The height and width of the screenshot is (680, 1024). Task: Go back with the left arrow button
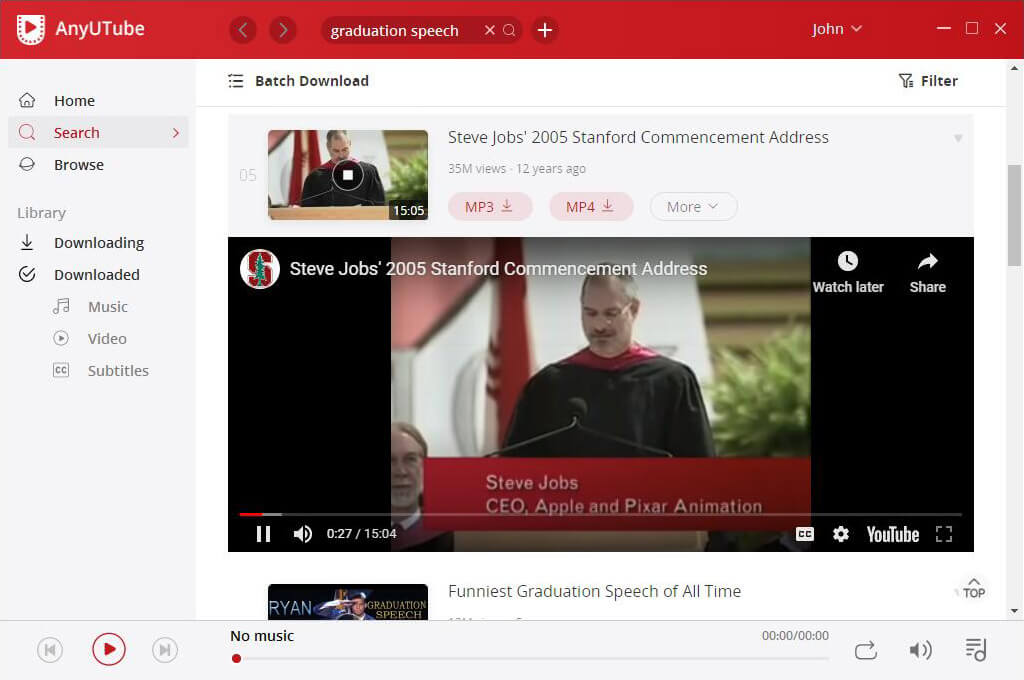coord(243,30)
